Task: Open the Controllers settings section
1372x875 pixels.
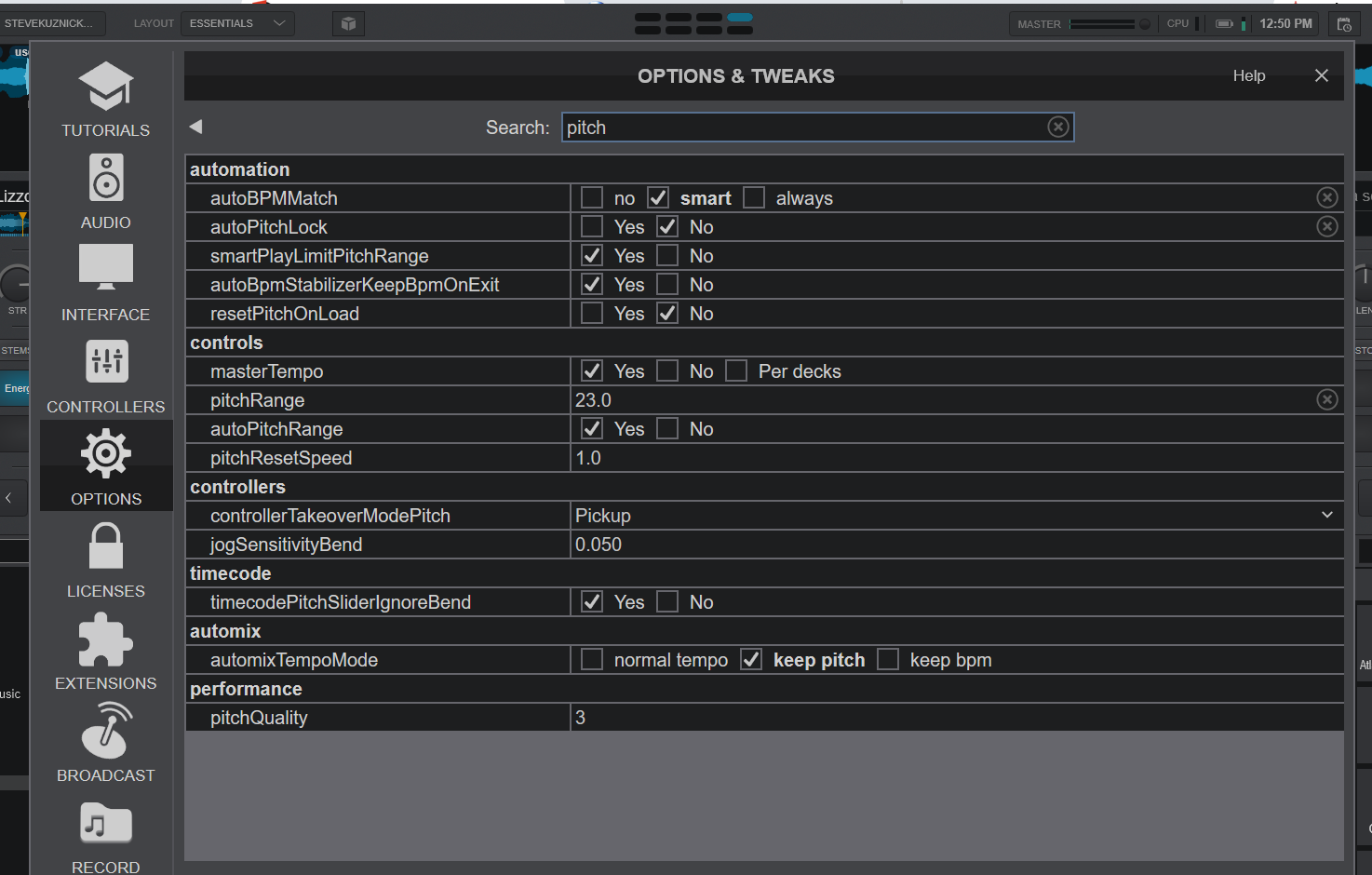Action: (x=106, y=375)
